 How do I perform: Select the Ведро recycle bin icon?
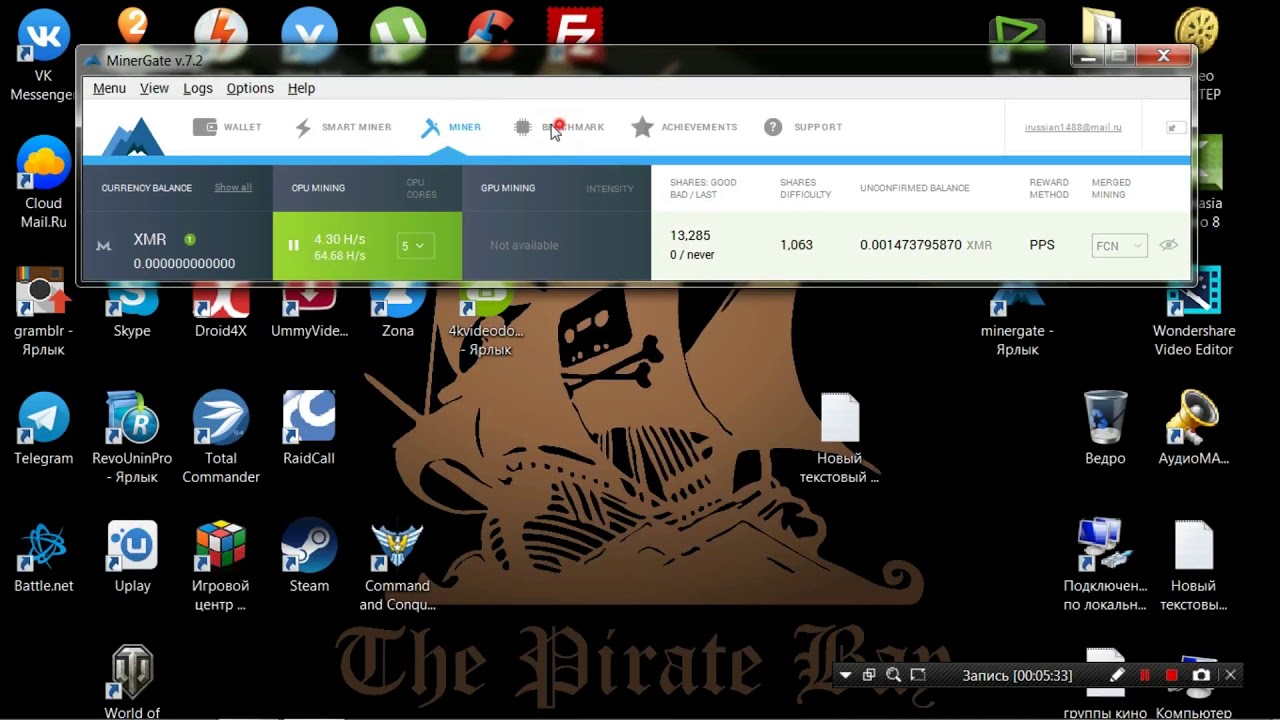(1105, 428)
